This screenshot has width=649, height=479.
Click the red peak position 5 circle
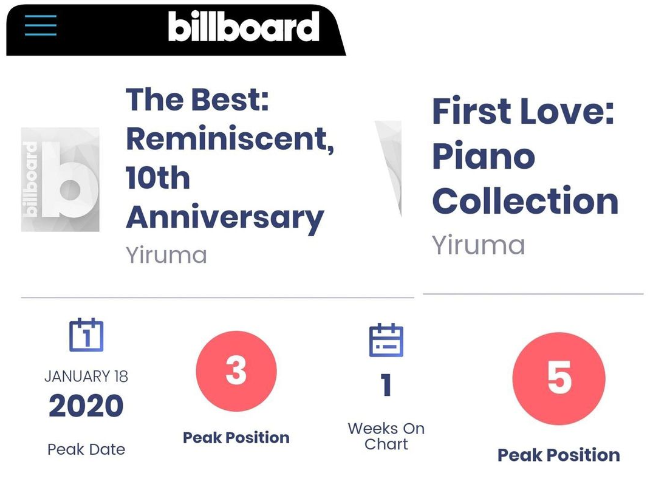click(559, 378)
